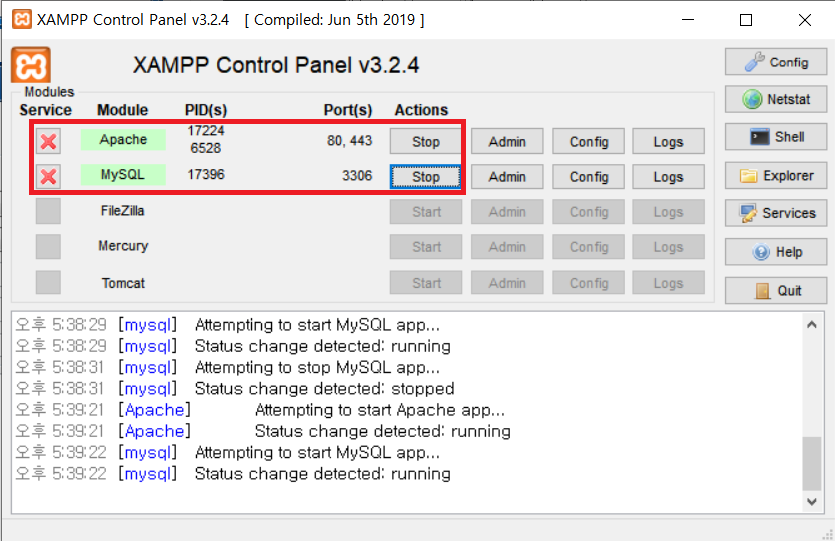This screenshot has height=541, width=835.
Task: Open the FileZilla Logs menu
Action: (x=668, y=212)
